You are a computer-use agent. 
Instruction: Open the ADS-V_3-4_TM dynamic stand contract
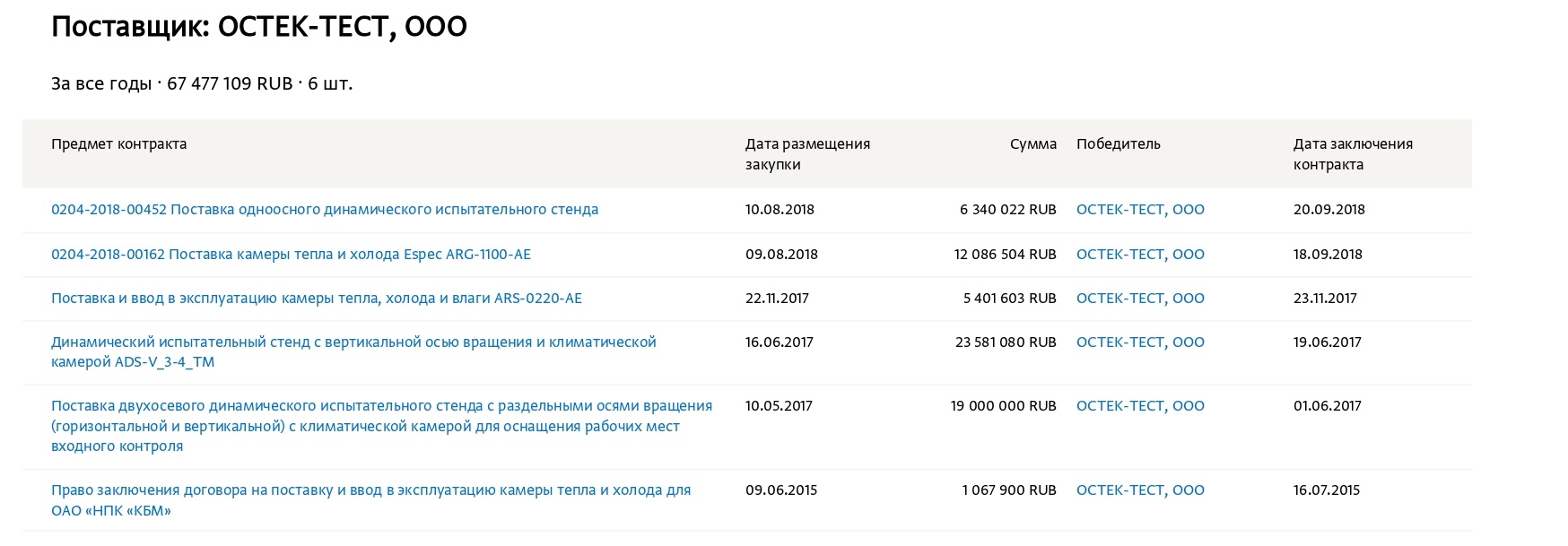coord(353,352)
